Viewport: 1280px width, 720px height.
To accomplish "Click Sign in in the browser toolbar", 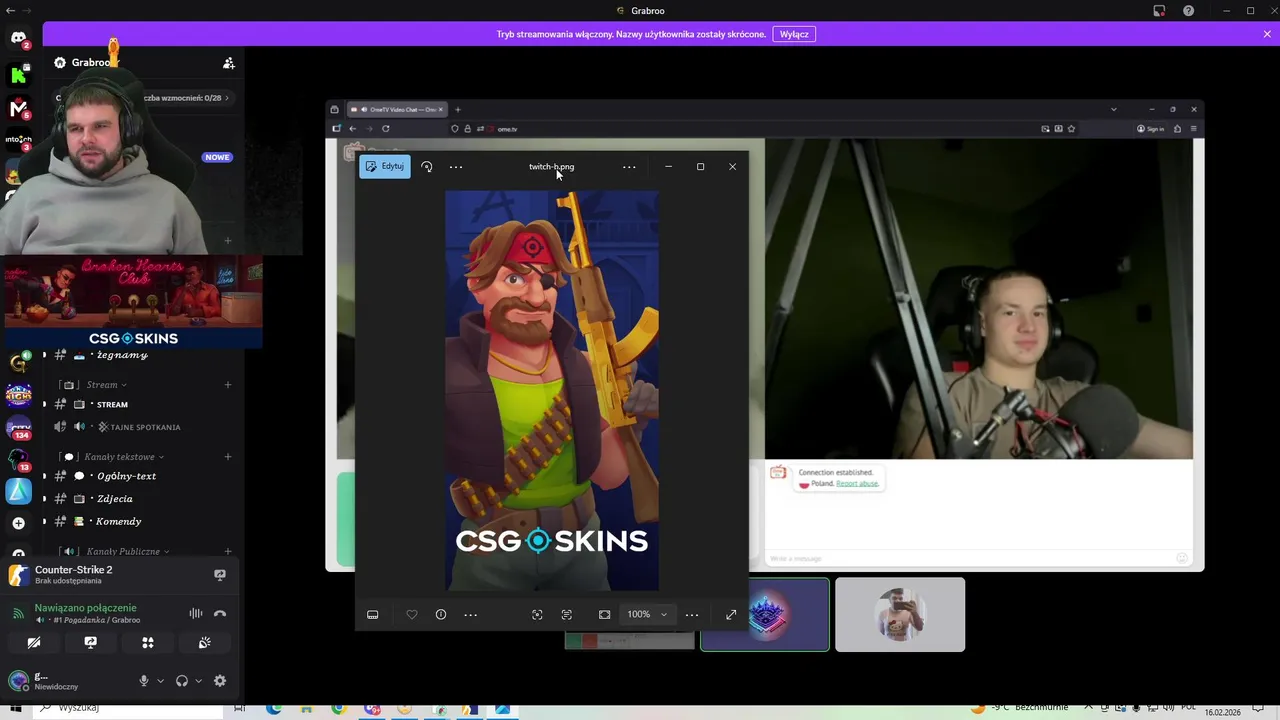I will pyautogui.click(x=1151, y=128).
